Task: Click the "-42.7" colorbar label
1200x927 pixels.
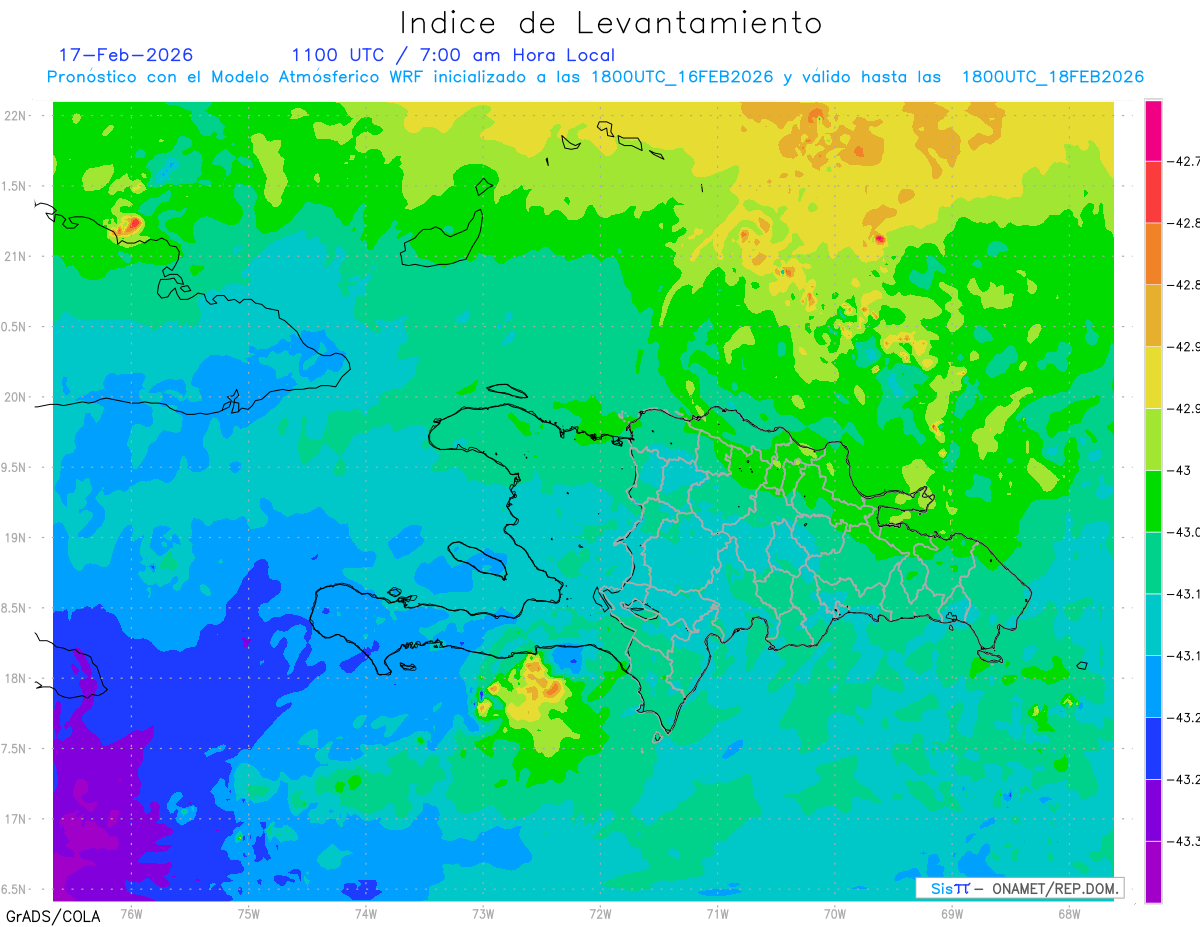Action: coord(1183,161)
